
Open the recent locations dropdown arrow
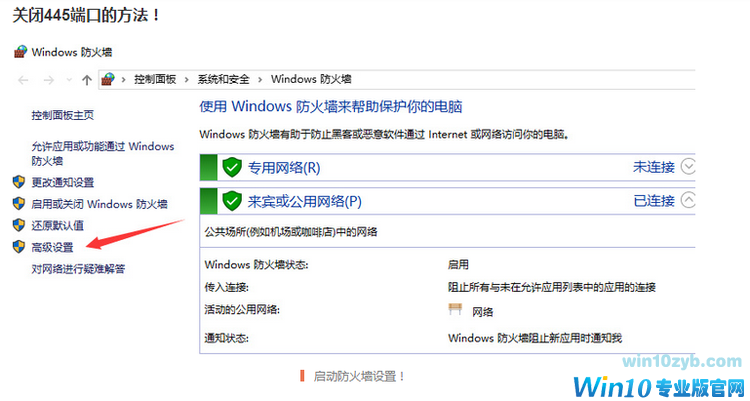click(x=69, y=80)
